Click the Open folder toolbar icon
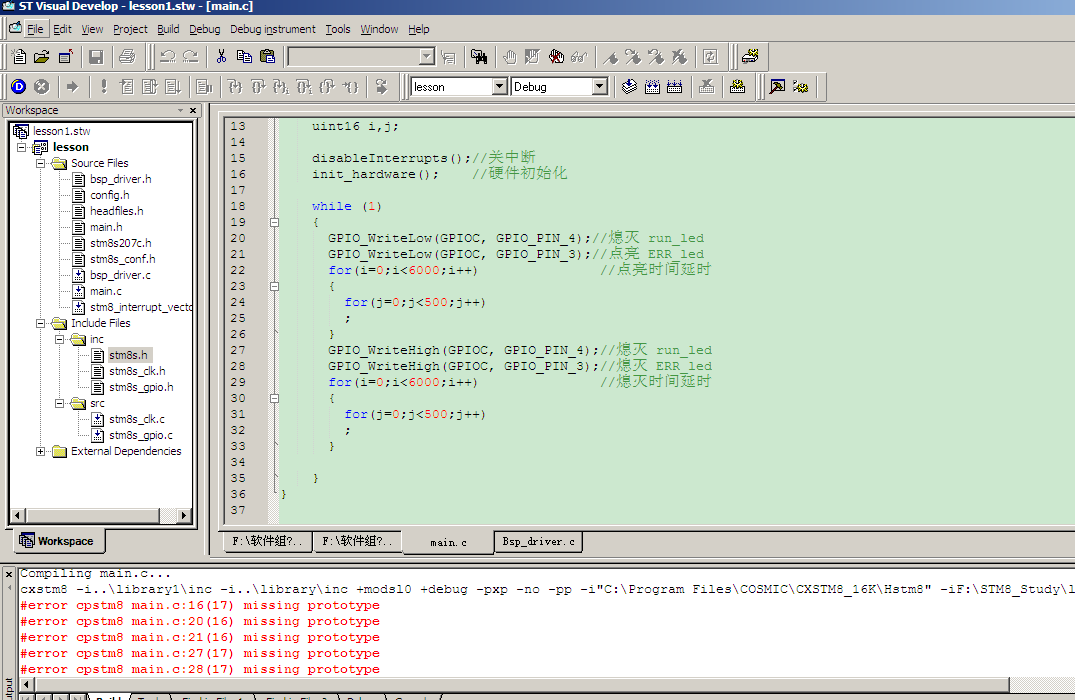This screenshot has width=1075, height=700. [x=42, y=57]
